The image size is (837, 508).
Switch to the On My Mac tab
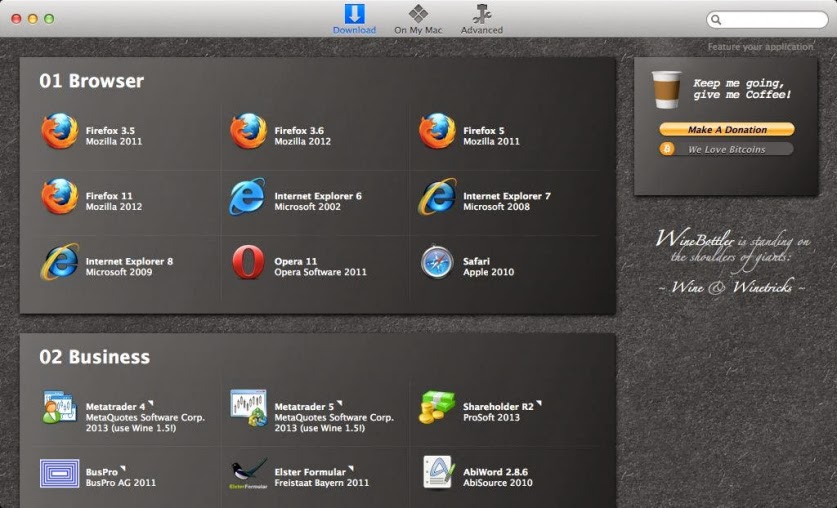coord(418,19)
